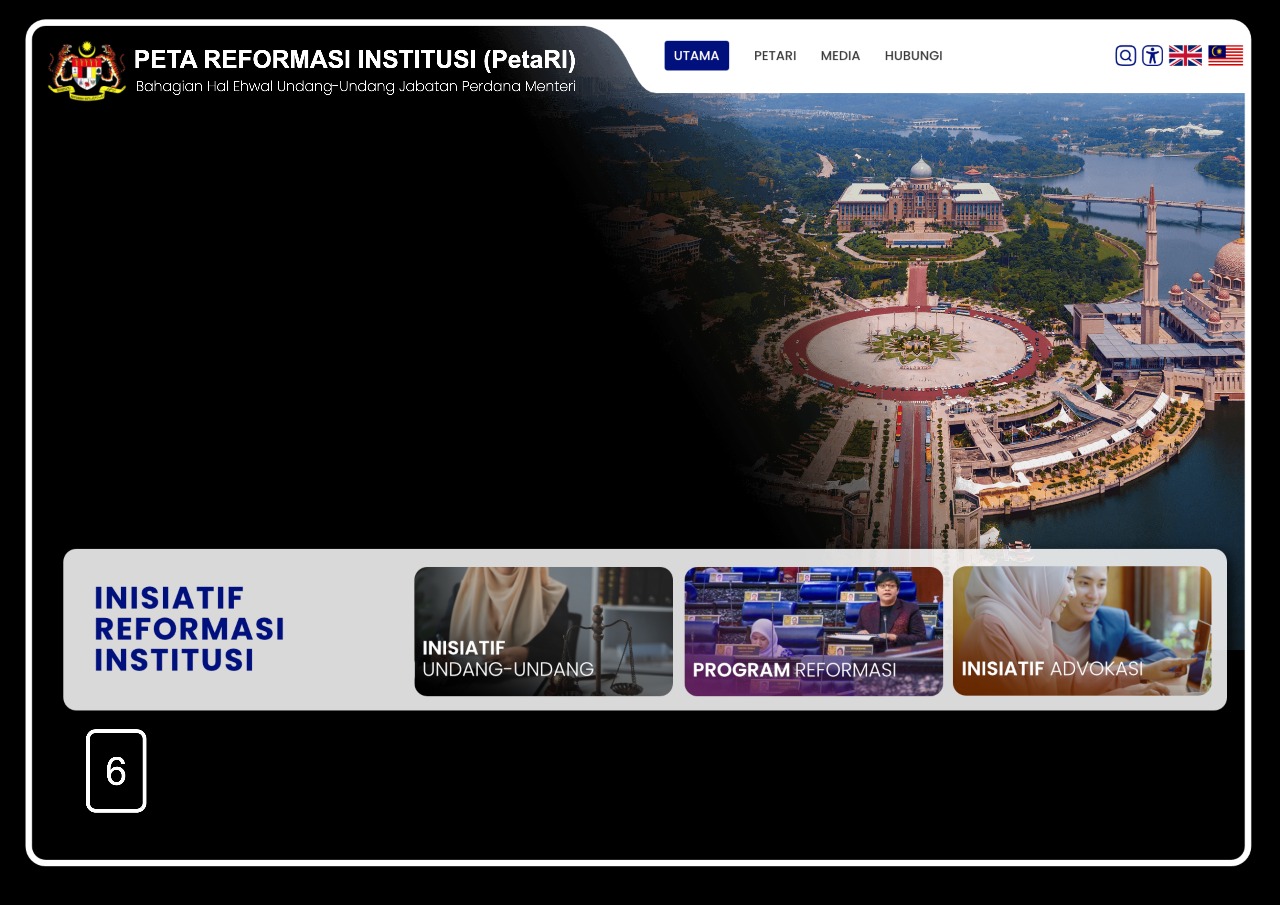This screenshot has height=905, width=1280.
Task: Open the MEDIA menu
Action: pyautogui.click(x=840, y=56)
